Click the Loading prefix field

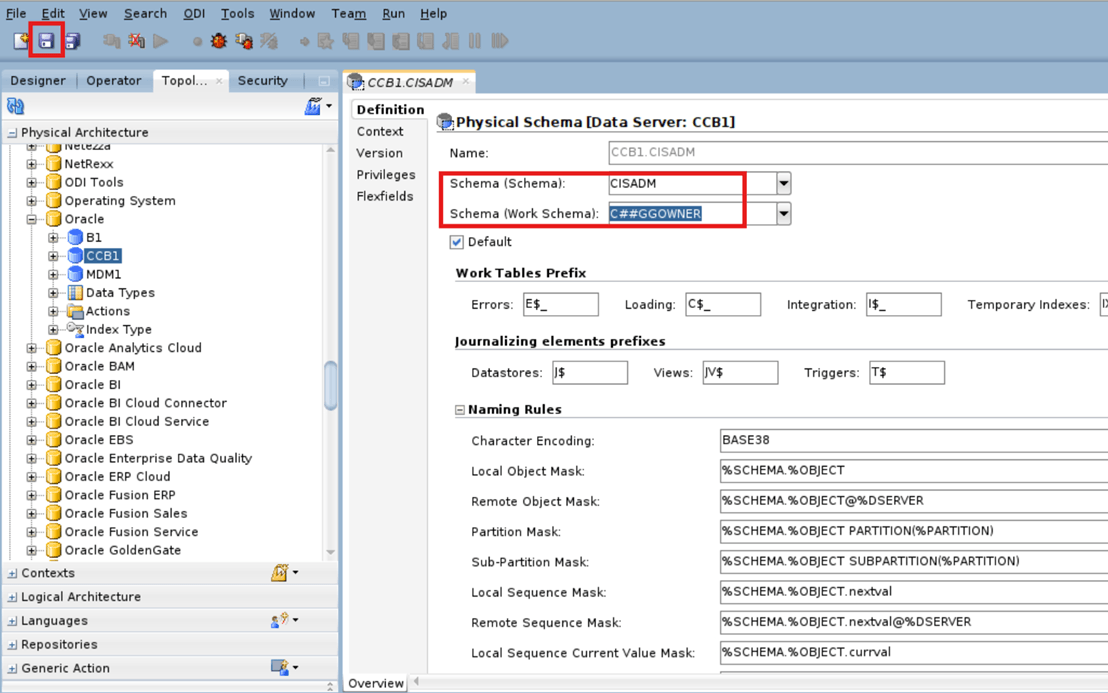click(x=723, y=304)
